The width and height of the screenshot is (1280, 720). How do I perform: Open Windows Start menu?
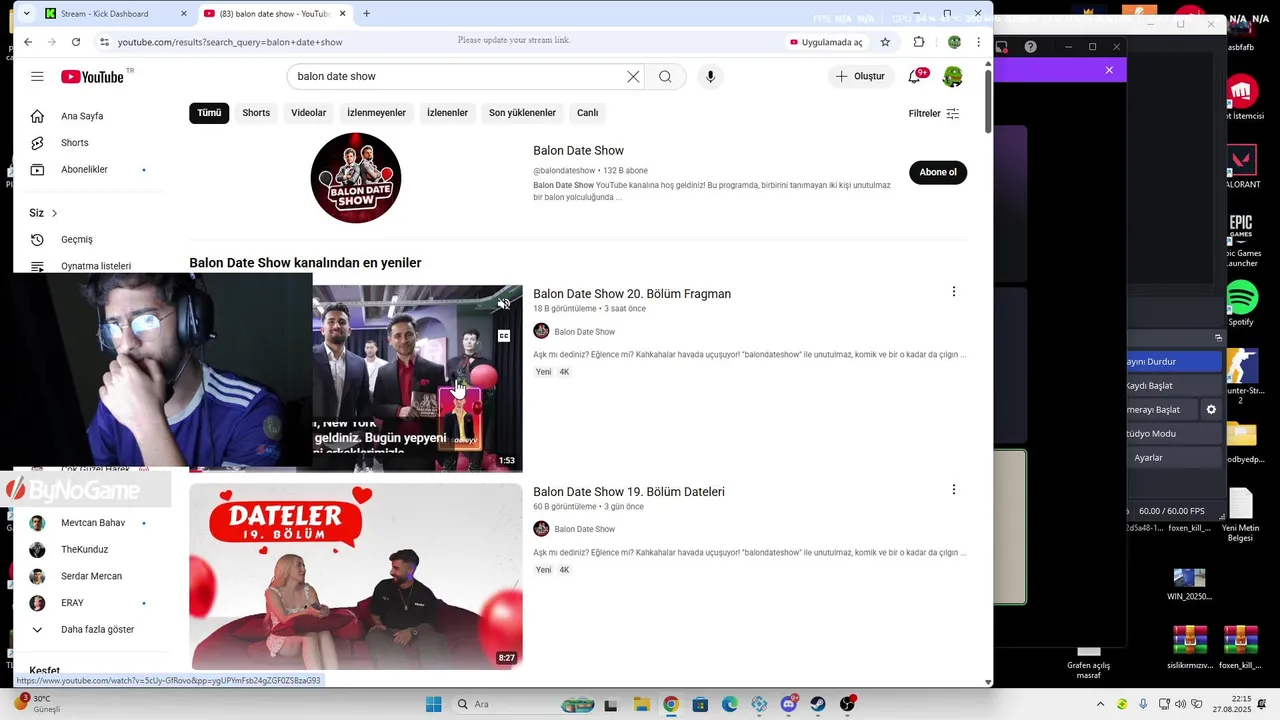pyautogui.click(x=433, y=704)
